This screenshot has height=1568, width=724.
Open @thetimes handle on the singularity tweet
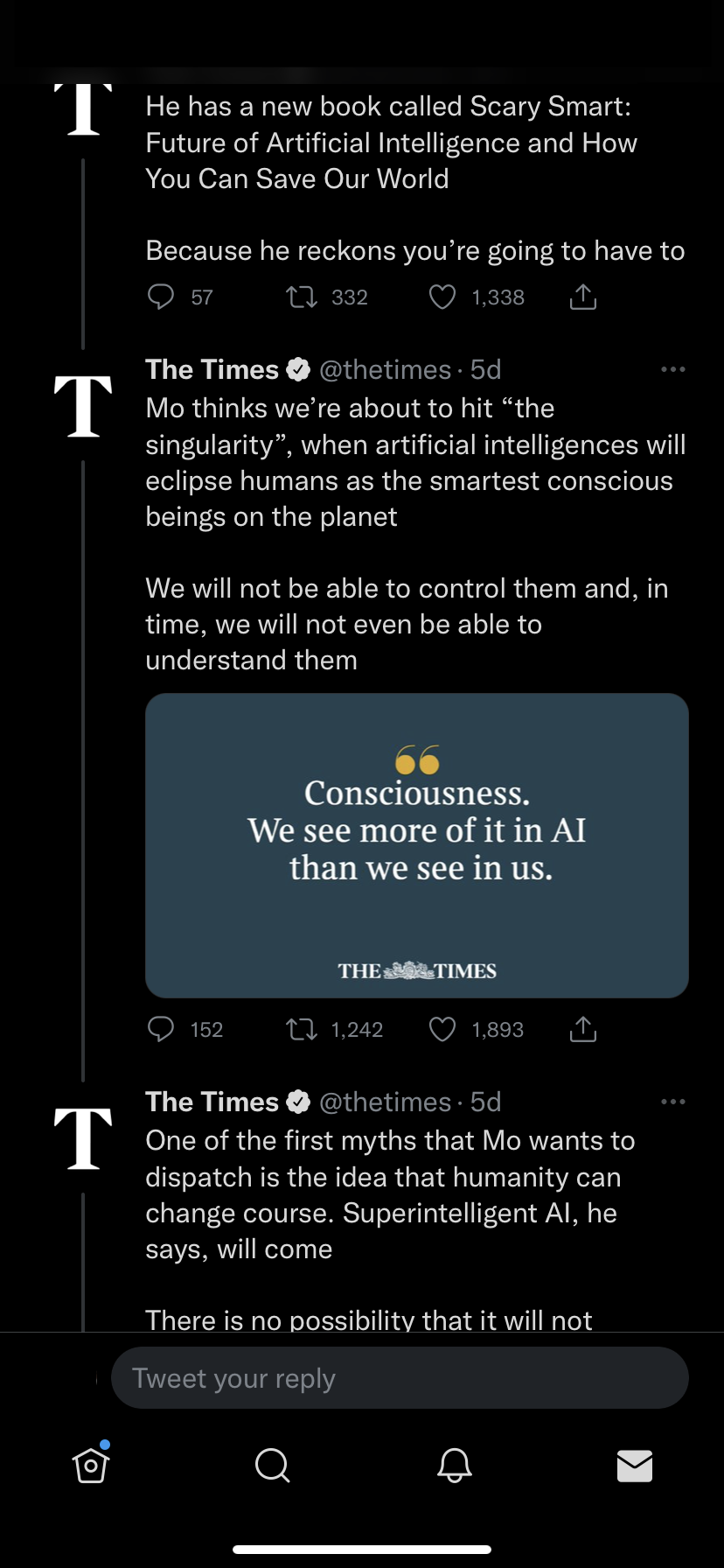pyautogui.click(x=386, y=370)
